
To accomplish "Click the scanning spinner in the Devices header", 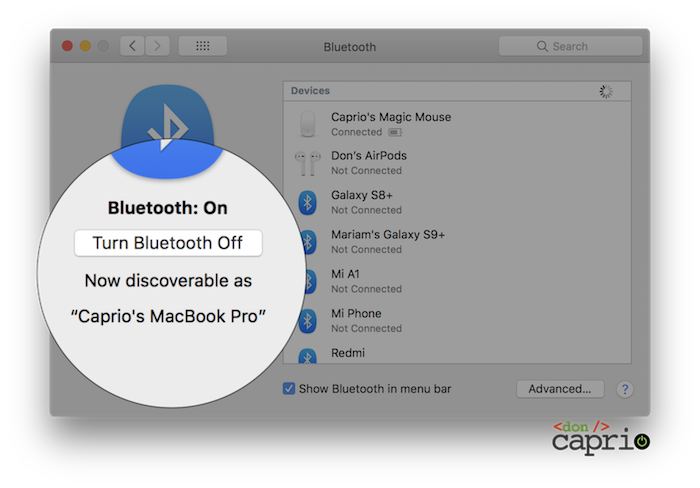I will pyautogui.click(x=606, y=91).
